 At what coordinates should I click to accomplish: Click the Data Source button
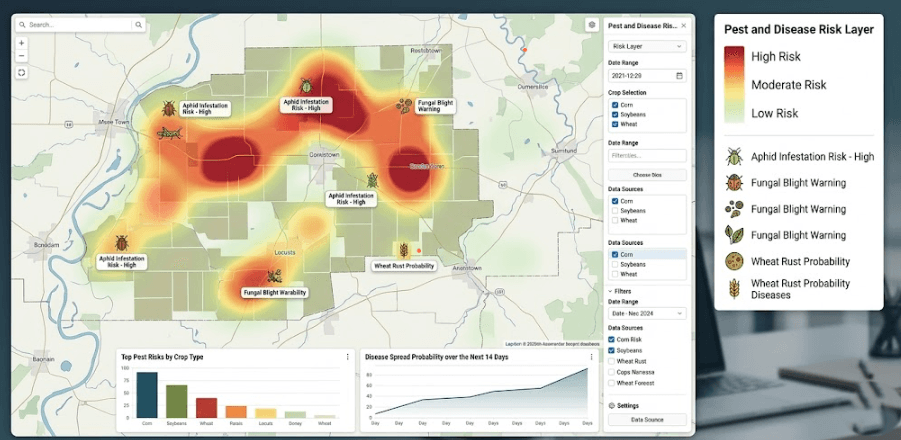647,420
